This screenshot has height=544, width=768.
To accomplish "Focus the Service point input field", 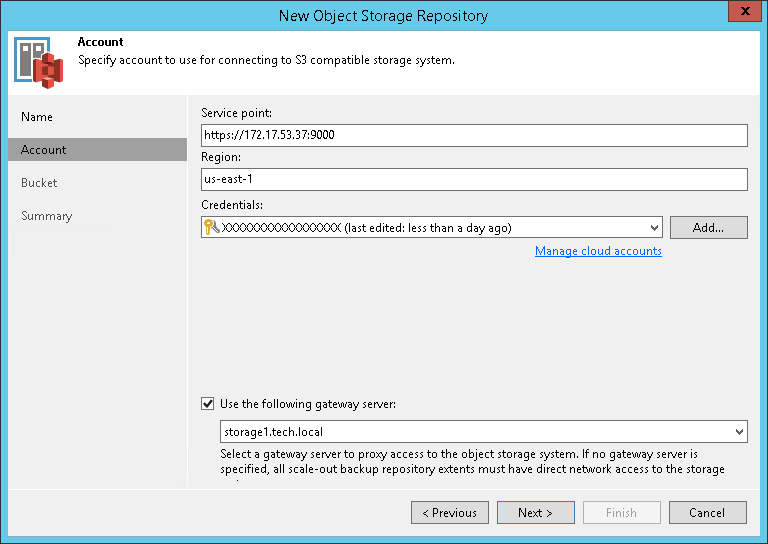I will point(474,135).
